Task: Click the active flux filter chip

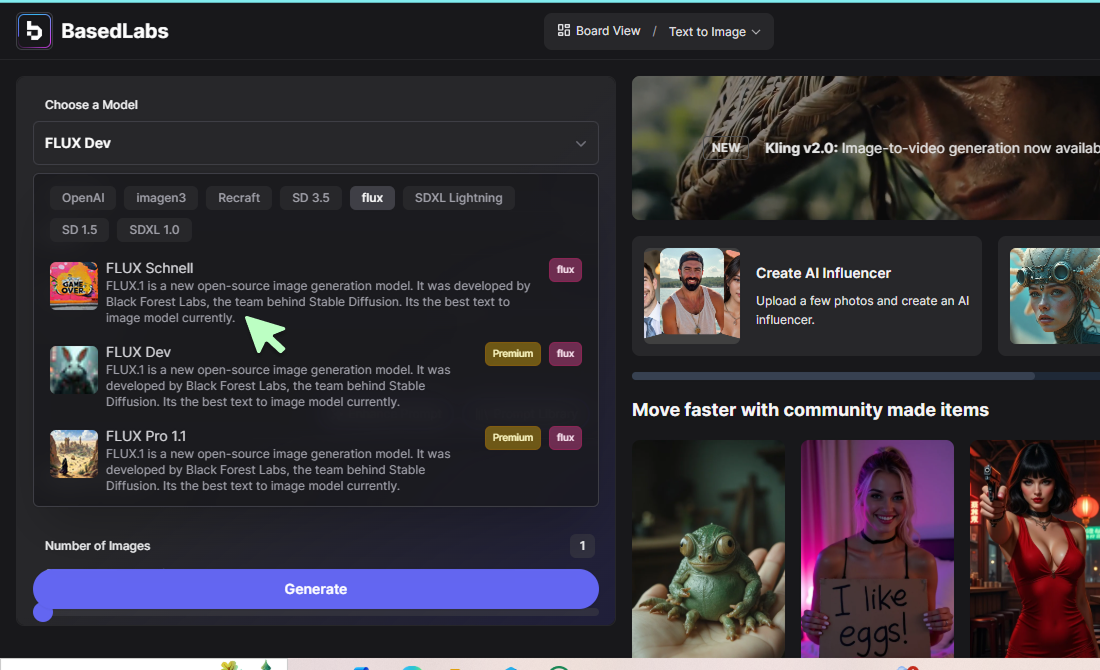Action: (372, 198)
